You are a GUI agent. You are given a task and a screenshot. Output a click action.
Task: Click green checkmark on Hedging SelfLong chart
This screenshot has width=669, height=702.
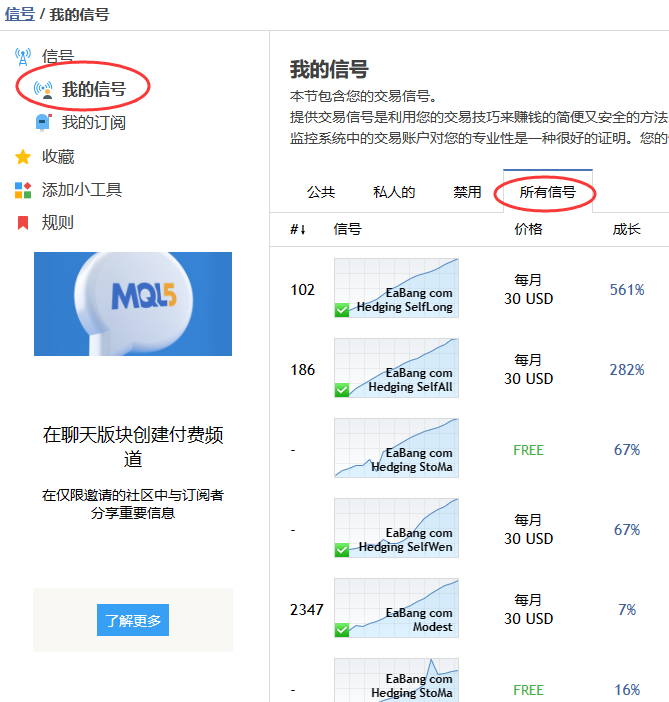[x=342, y=310]
